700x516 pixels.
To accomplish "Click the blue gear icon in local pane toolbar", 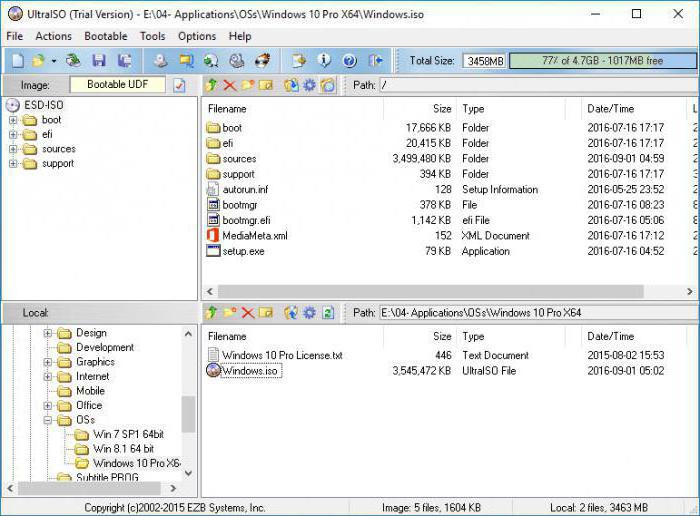I will tap(309, 312).
